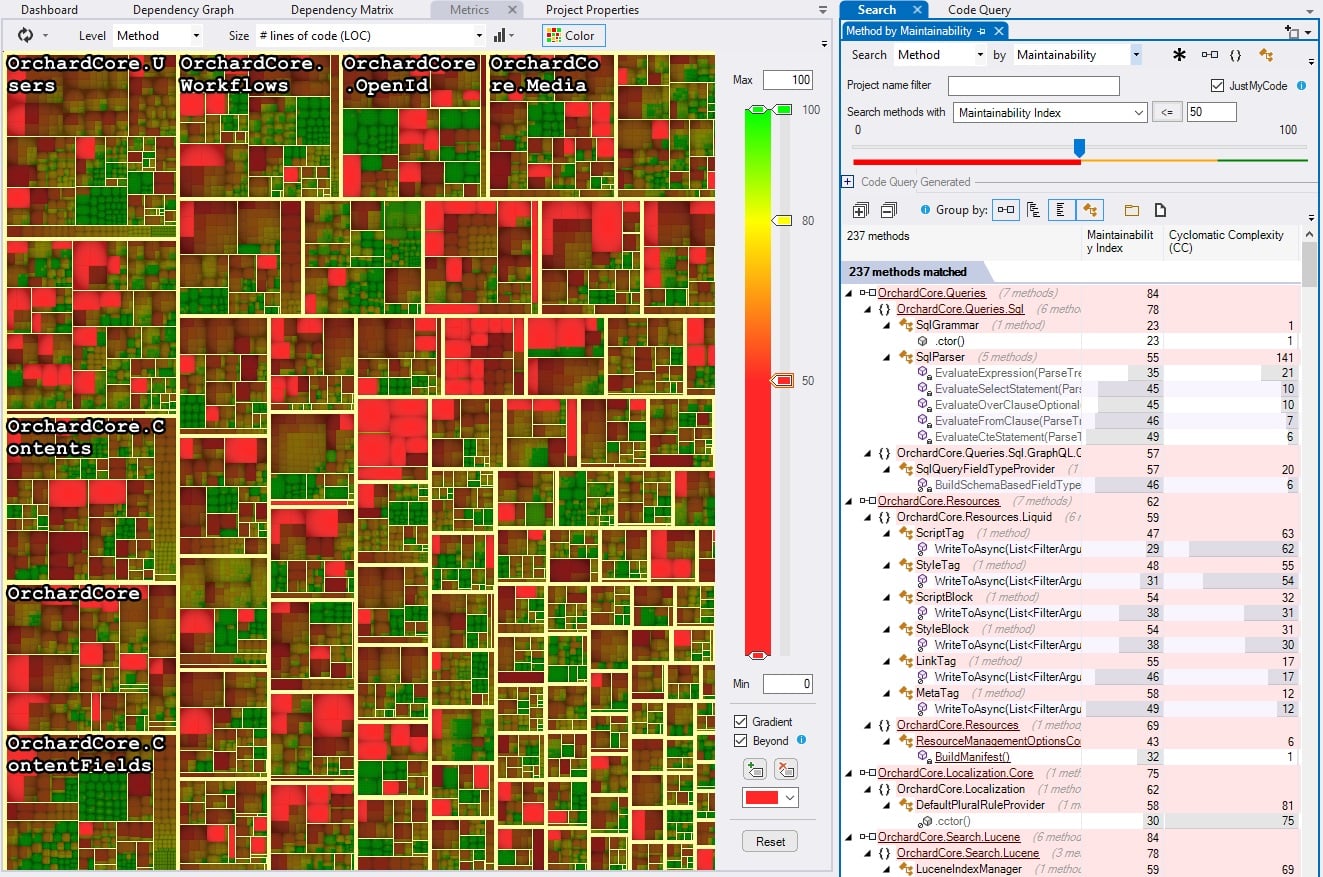The width and height of the screenshot is (1323, 877).
Task: Open the chart type icon dropdown
Action: [x=504, y=35]
